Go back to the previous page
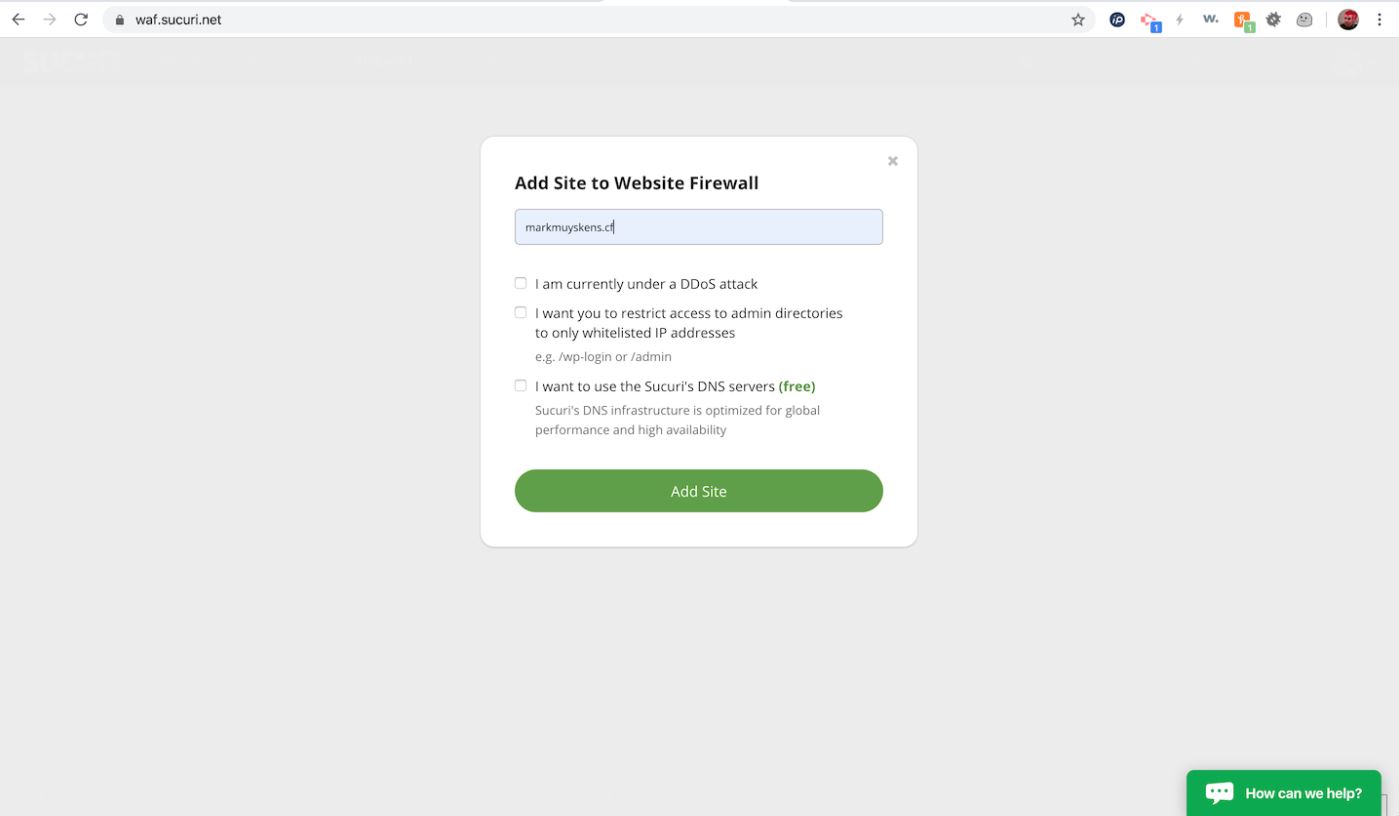Image resolution: width=1399 pixels, height=816 pixels. 18,20
